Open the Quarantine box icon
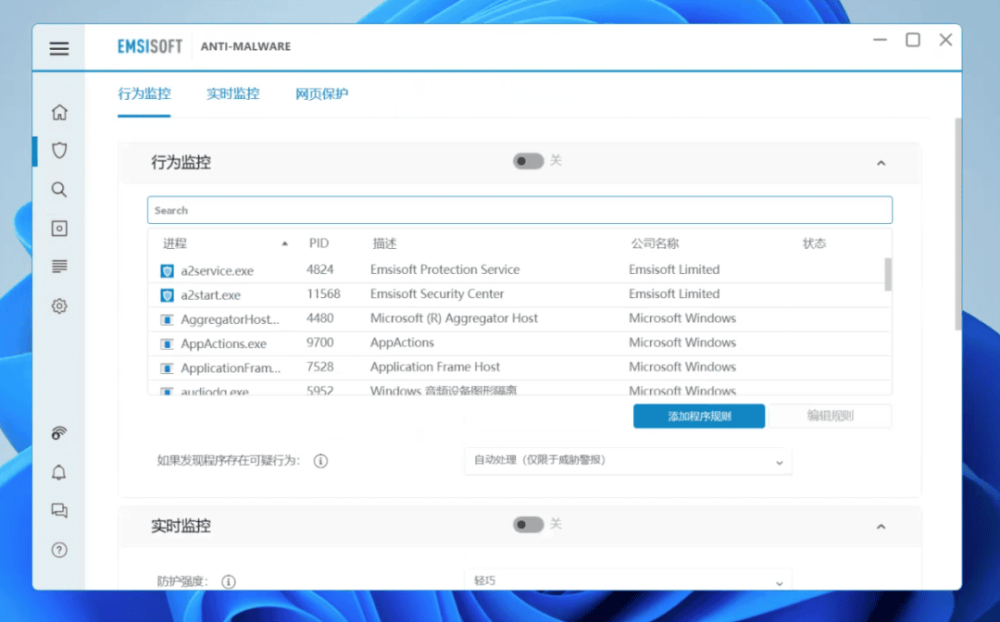 (x=59, y=228)
